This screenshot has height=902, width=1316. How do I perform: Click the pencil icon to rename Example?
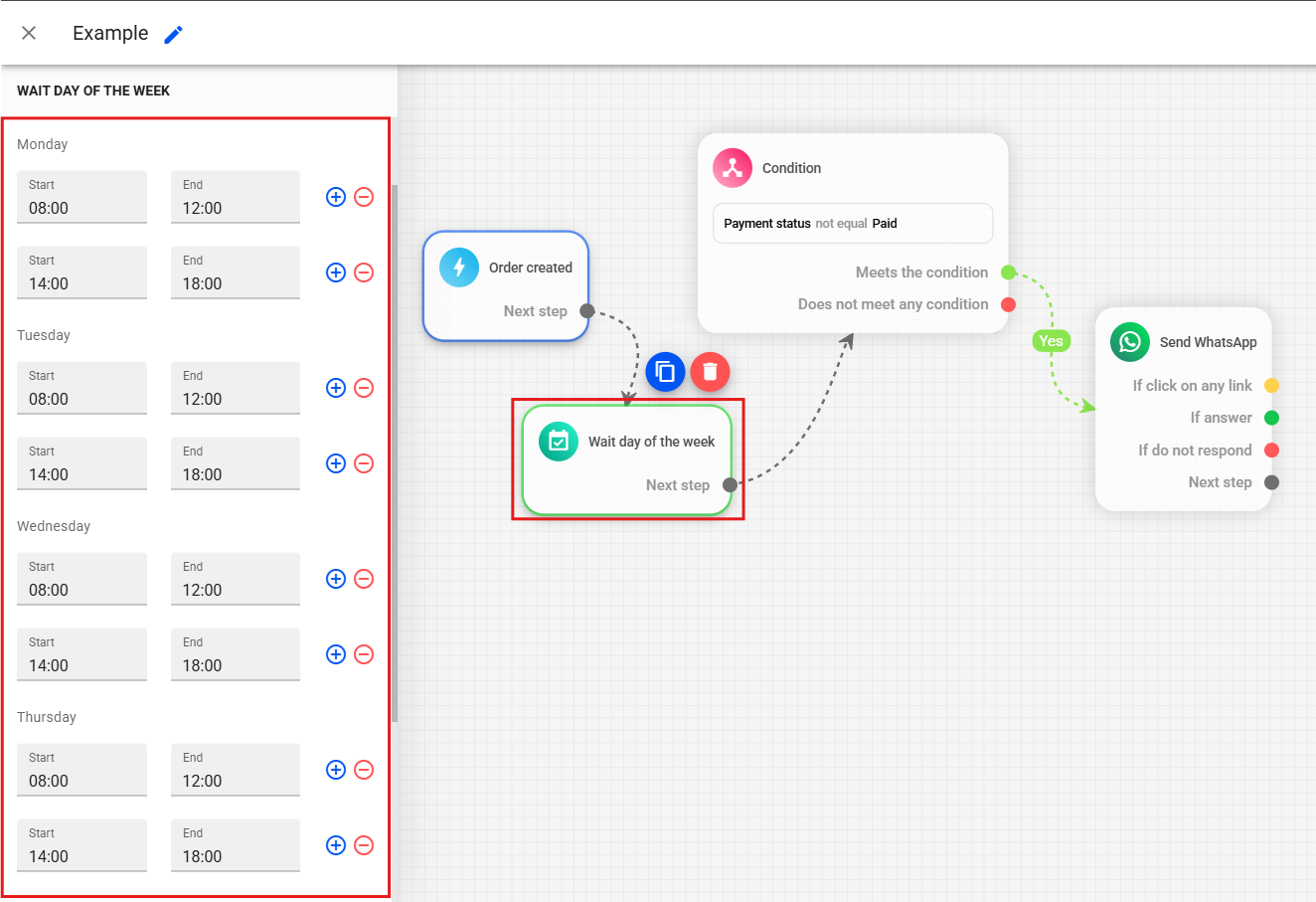pyautogui.click(x=174, y=34)
